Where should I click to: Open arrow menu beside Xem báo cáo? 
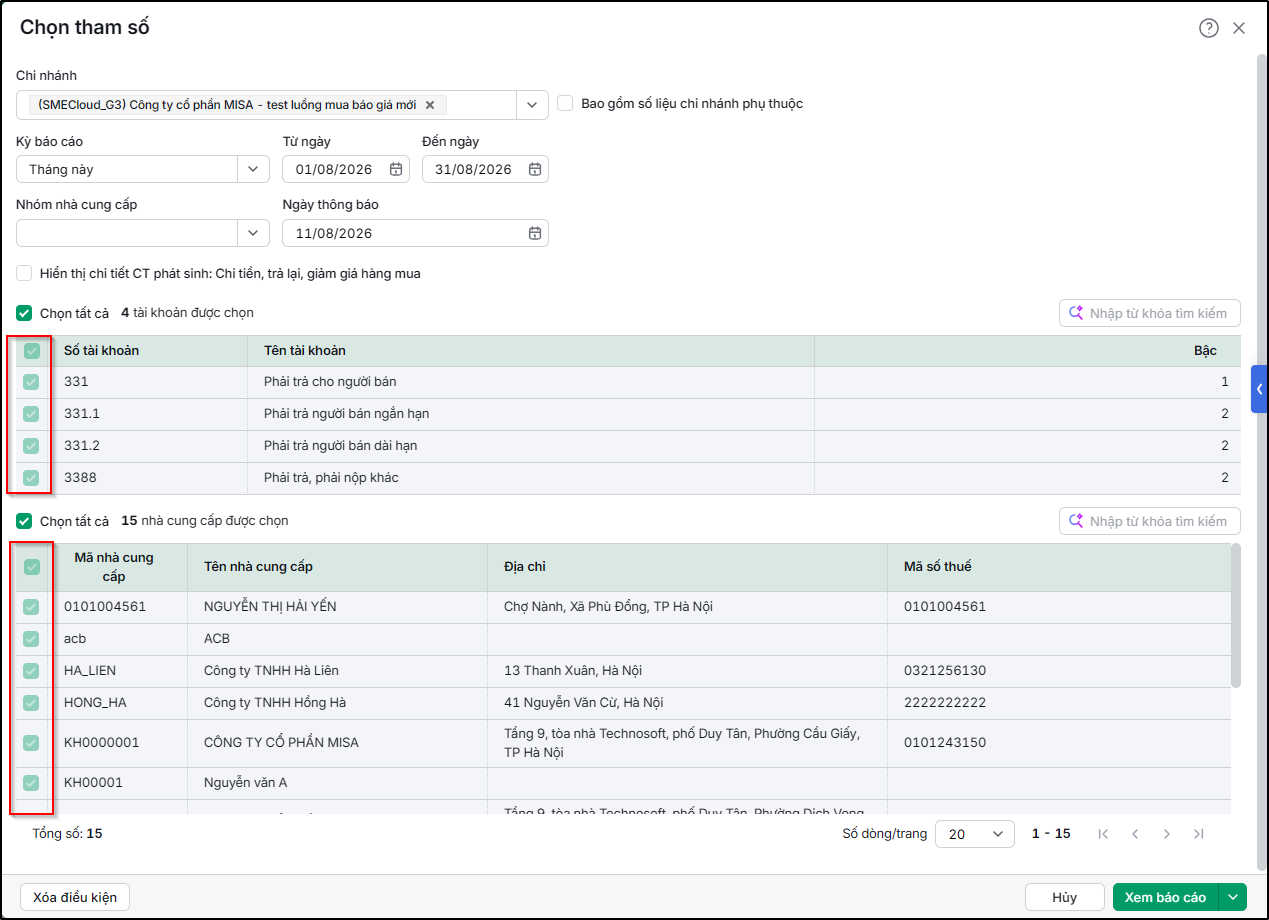pos(1236,897)
